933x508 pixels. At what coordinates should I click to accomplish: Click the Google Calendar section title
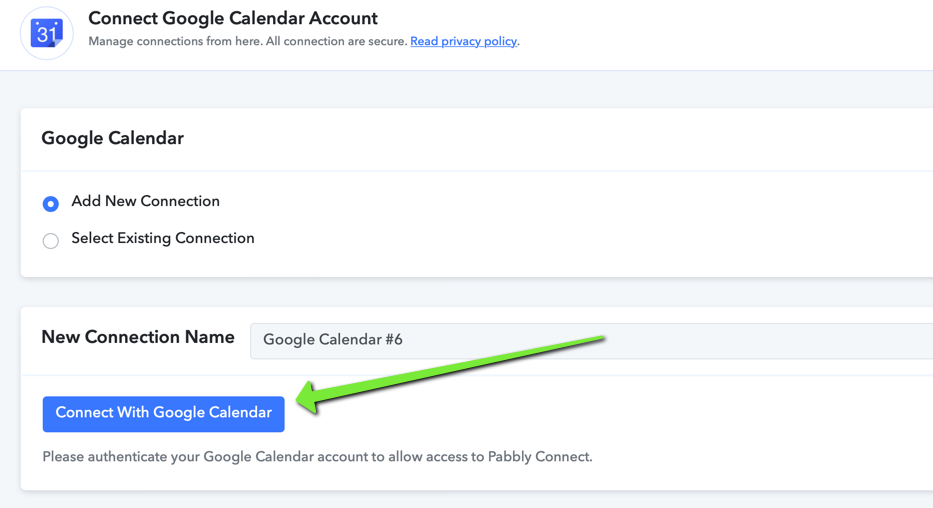coord(112,138)
